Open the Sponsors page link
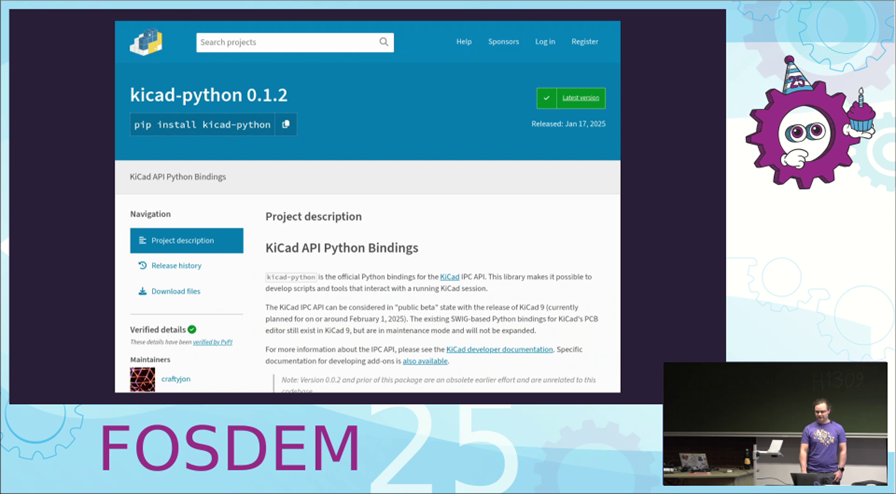The height and width of the screenshot is (494, 896). [x=503, y=42]
